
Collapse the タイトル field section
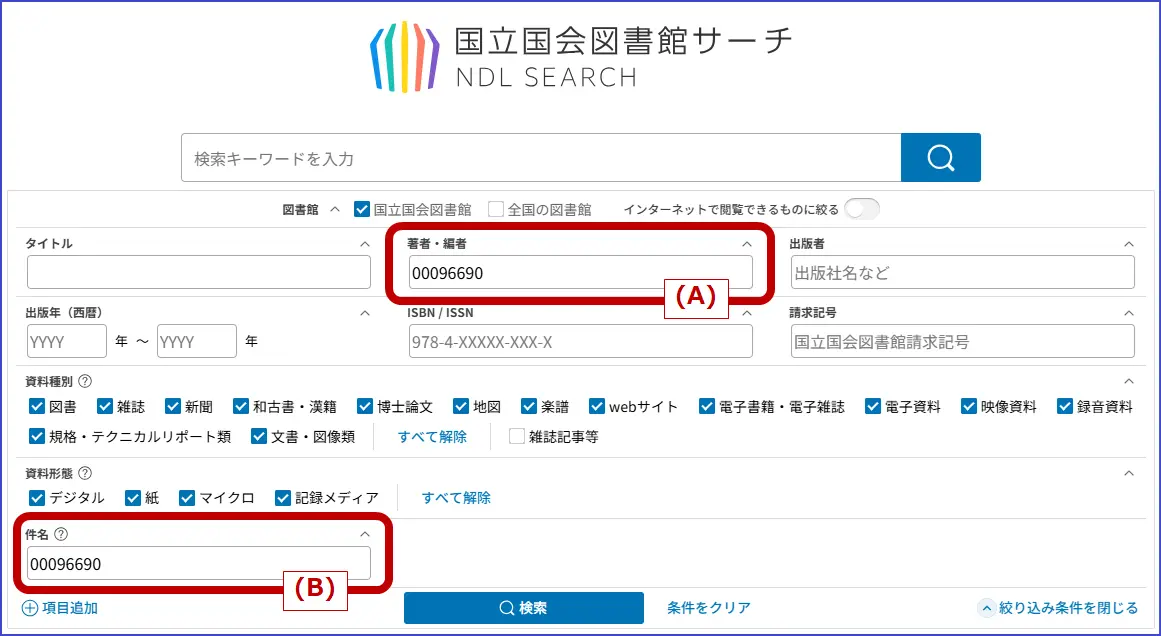[x=364, y=244]
